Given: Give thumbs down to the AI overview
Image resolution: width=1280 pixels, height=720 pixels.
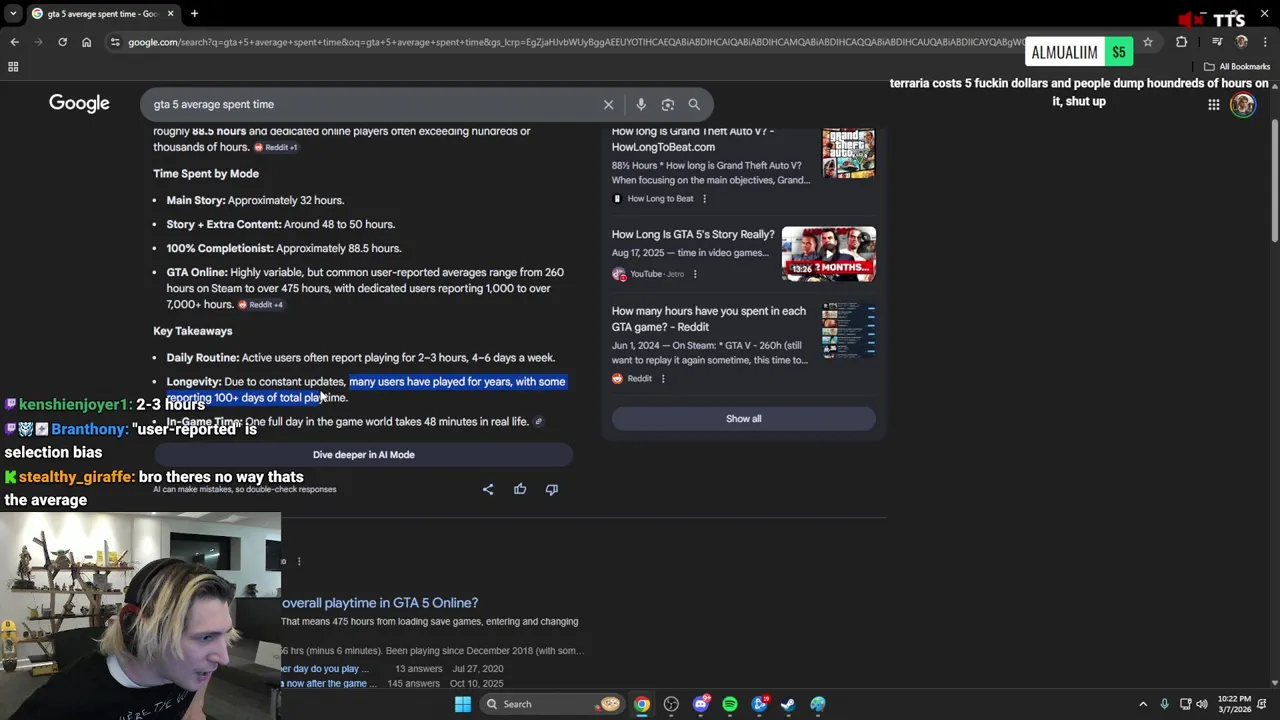Looking at the screenshot, I should 551,489.
